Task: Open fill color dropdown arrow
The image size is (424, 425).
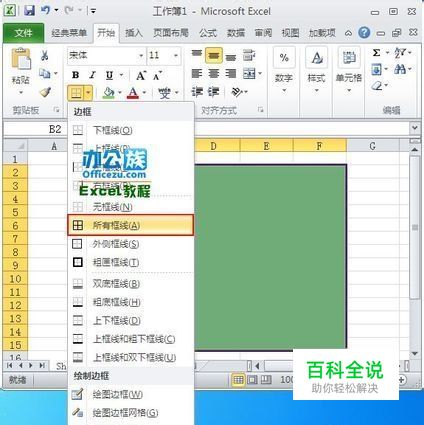Action: tap(120, 92)
